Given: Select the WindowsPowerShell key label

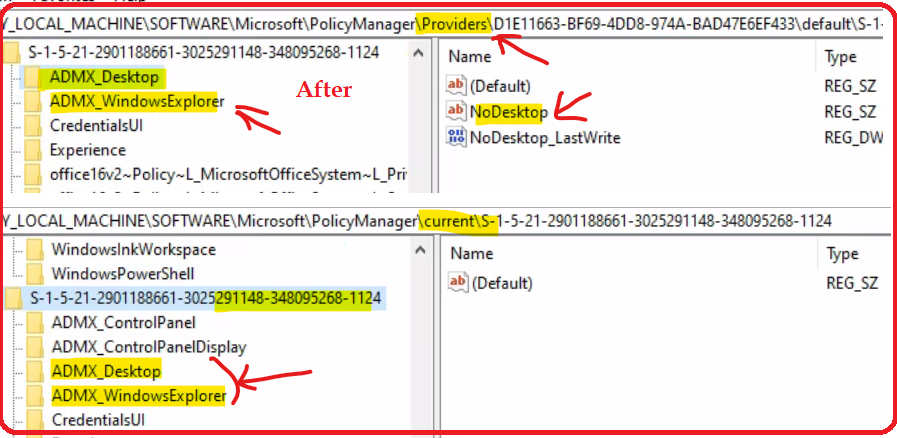Looking at the screenshot, I should [x=123, y=273].
